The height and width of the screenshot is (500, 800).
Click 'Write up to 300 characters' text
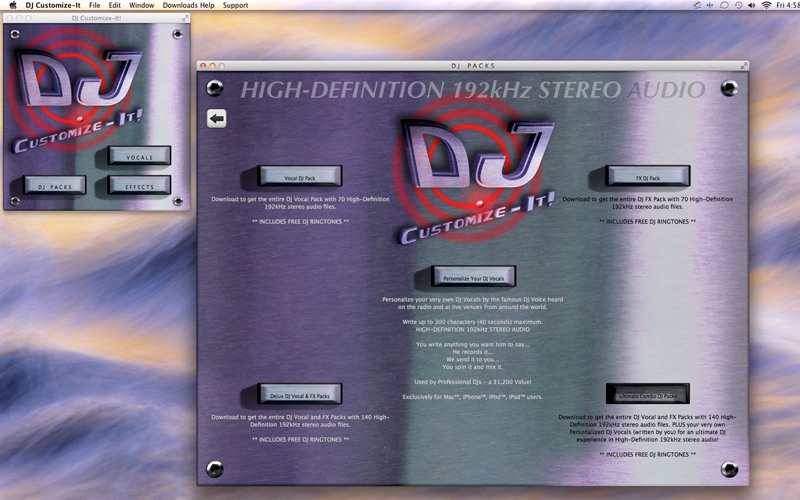[x=472, y=322]
